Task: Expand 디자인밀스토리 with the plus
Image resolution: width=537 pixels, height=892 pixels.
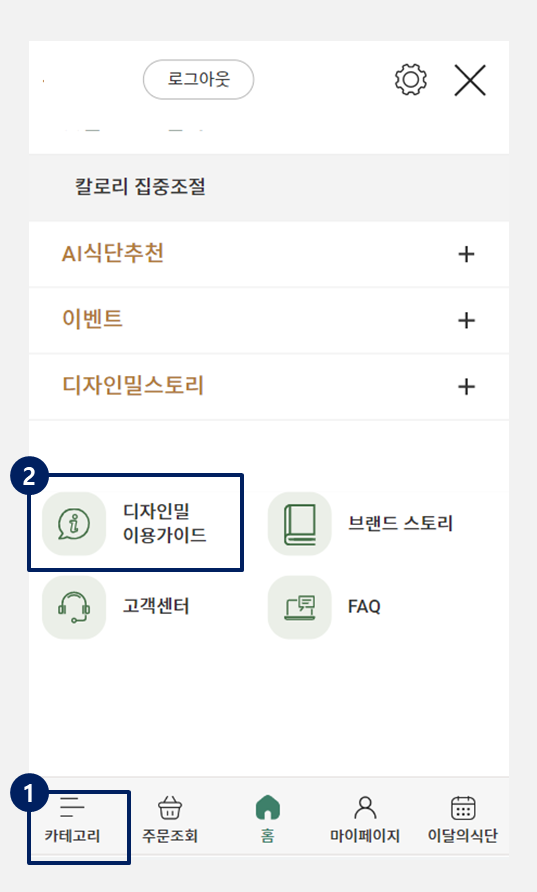Action: coord(466,387)
